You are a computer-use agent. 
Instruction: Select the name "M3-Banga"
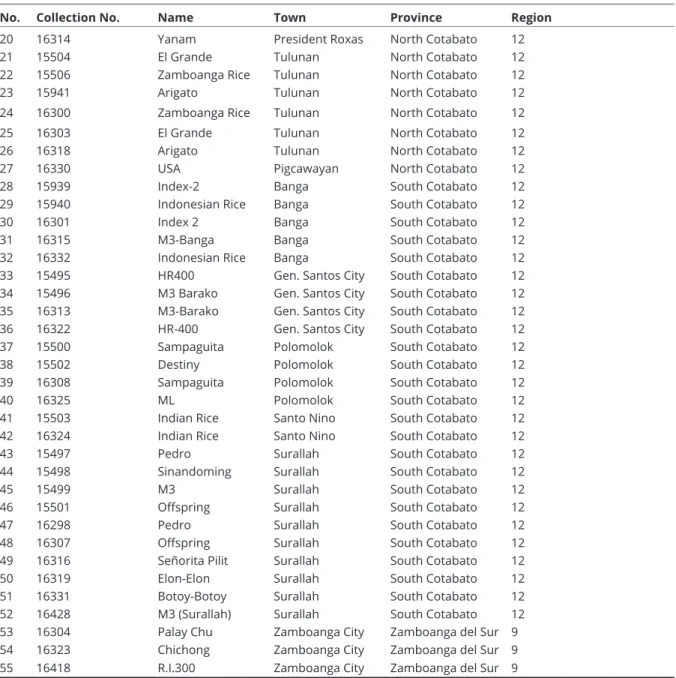[x=186, y=240]
